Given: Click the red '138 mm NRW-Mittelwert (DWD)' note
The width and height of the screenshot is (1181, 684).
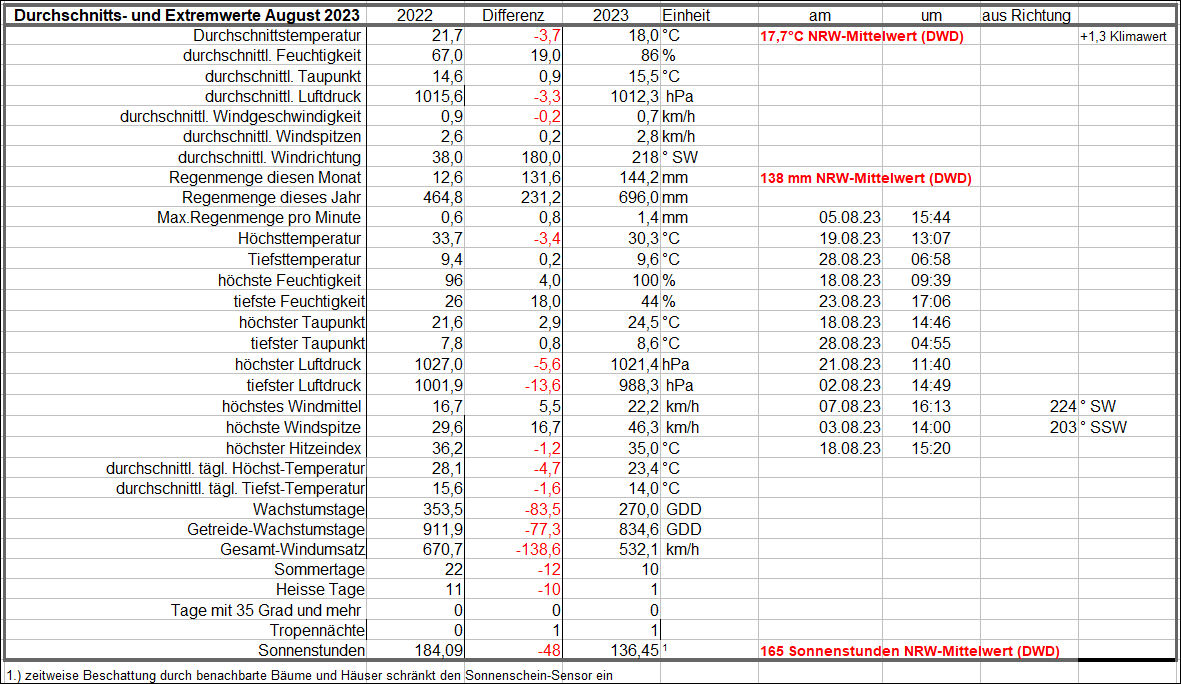Looking at the screenshot, I should [865, 179].
